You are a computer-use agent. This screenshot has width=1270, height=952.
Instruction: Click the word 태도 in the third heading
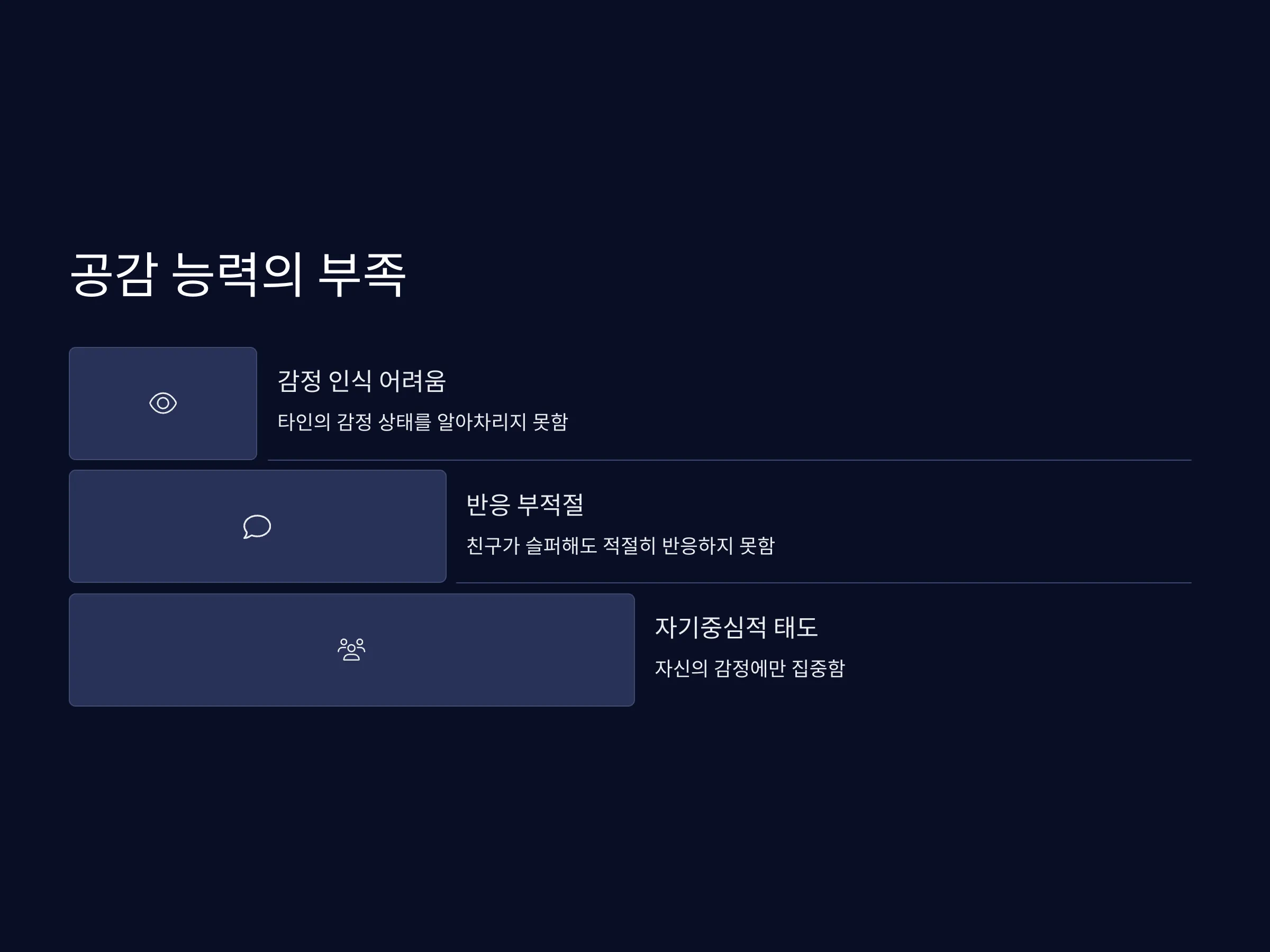tap(796, 627)
